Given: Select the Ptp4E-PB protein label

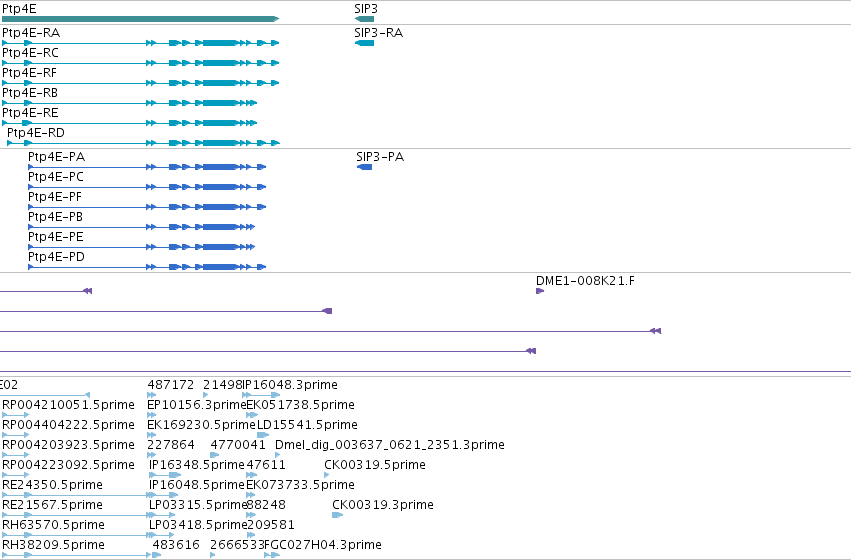Looking at the screenshot, I should pyautogui.click(x=55, y=218).
